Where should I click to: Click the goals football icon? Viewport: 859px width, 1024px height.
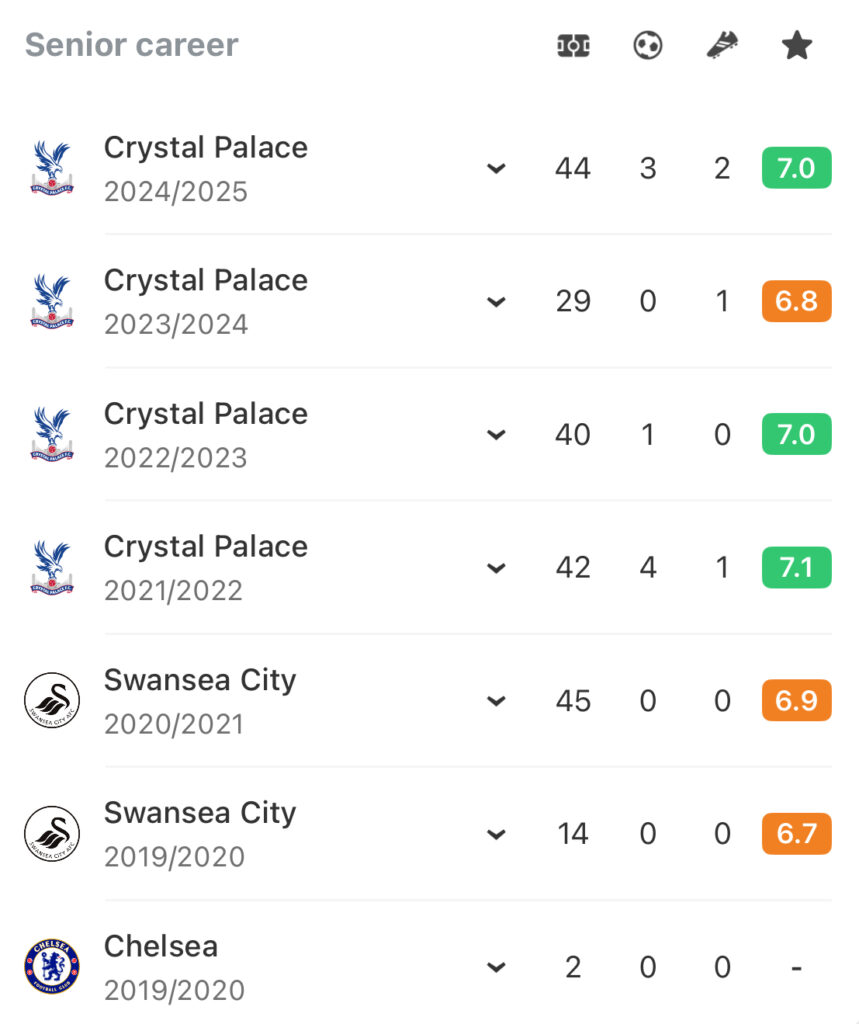coord(647,46)
